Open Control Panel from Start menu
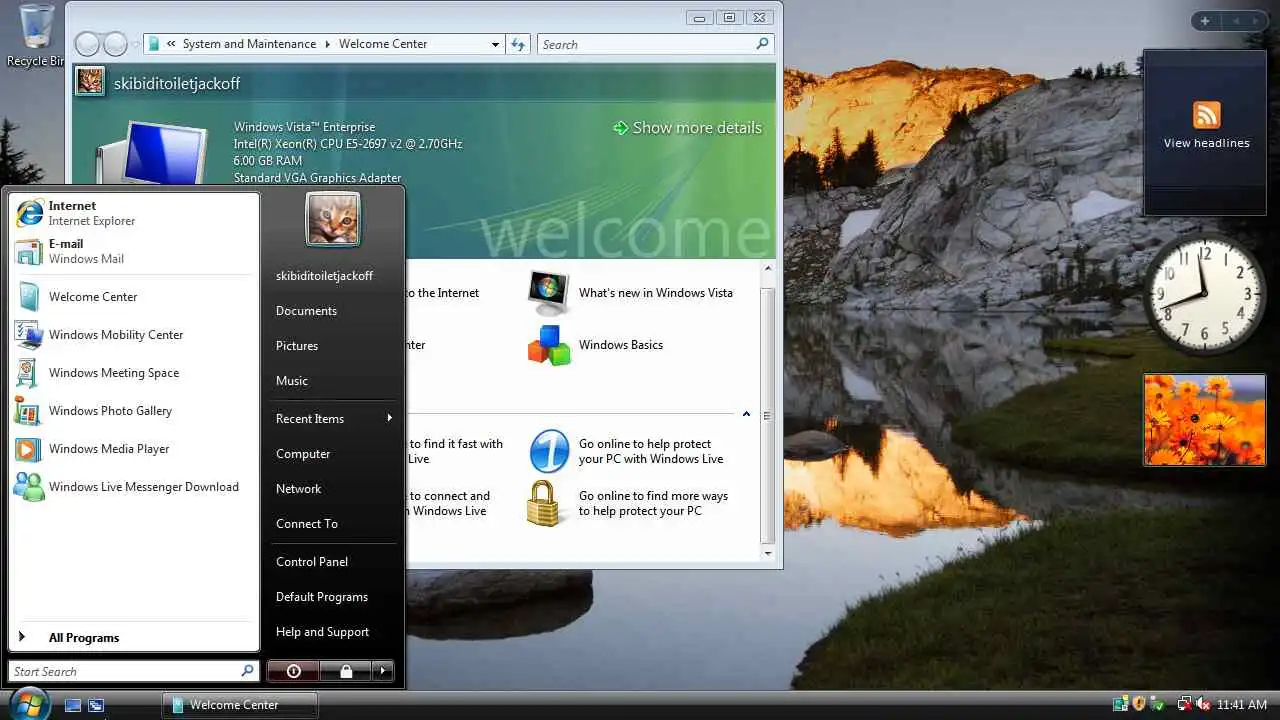This screenshot has height=720, width=1280. coord(334,562)
